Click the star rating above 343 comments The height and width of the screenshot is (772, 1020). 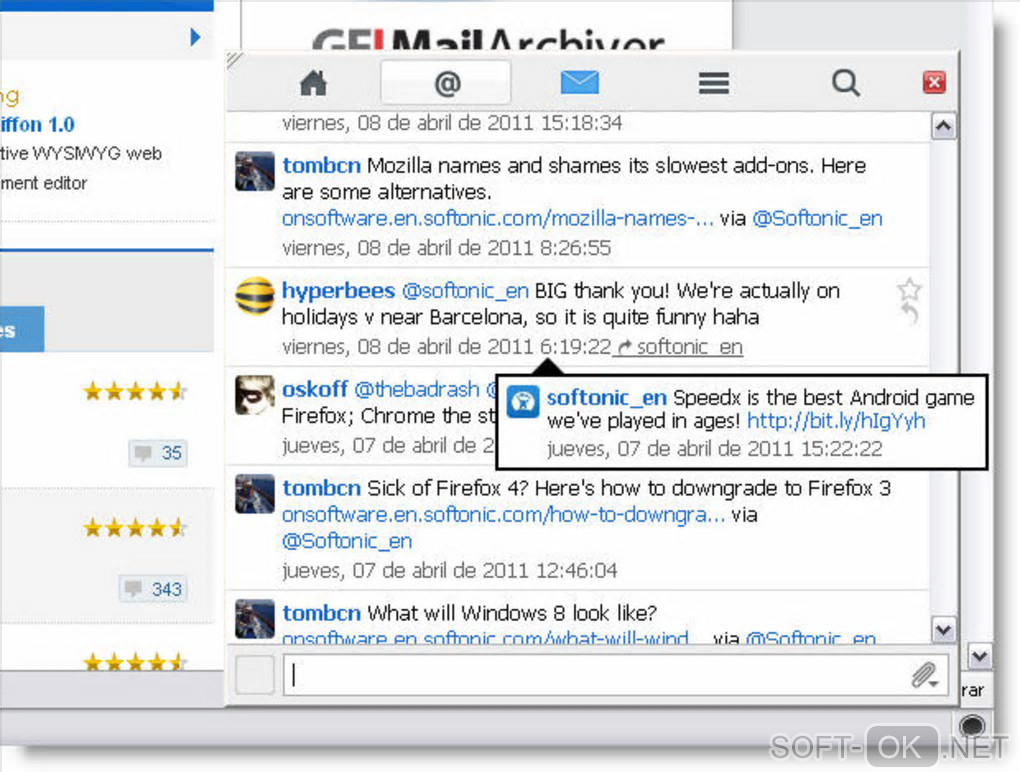[135, 527]
